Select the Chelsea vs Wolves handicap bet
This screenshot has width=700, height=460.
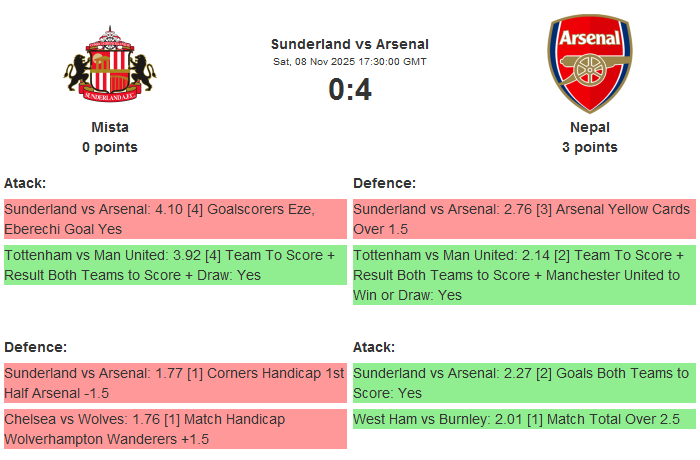click(175, 429)
